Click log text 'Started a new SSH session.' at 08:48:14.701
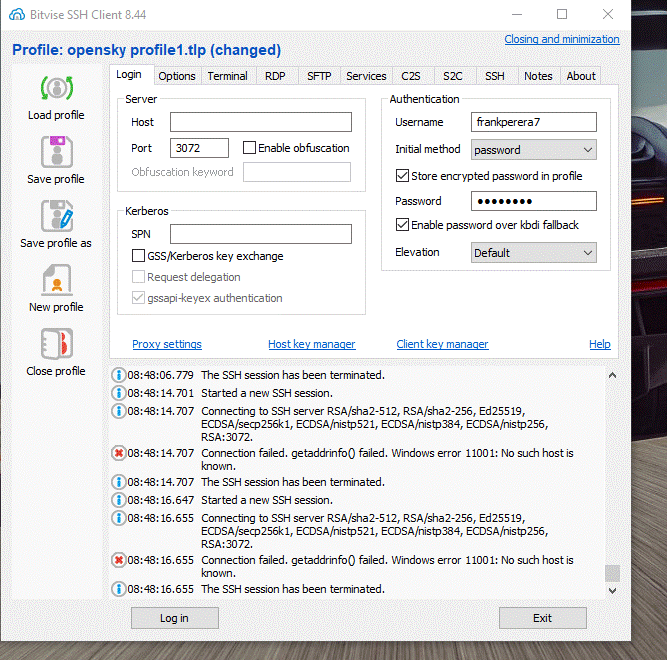The width and height of the screenshot is (667, 660). pos(267,393)
